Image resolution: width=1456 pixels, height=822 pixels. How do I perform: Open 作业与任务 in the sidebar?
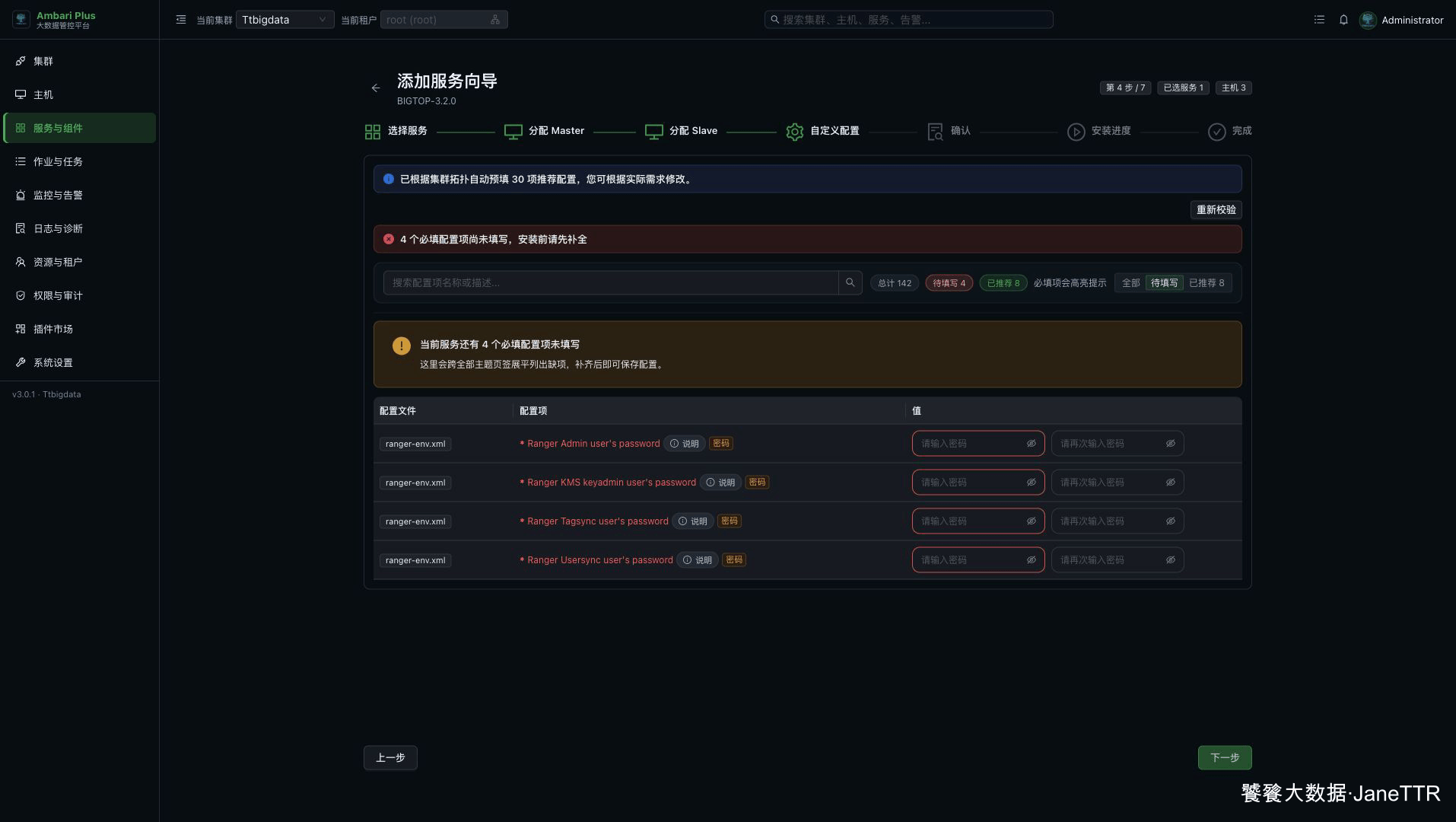[80, 161]
